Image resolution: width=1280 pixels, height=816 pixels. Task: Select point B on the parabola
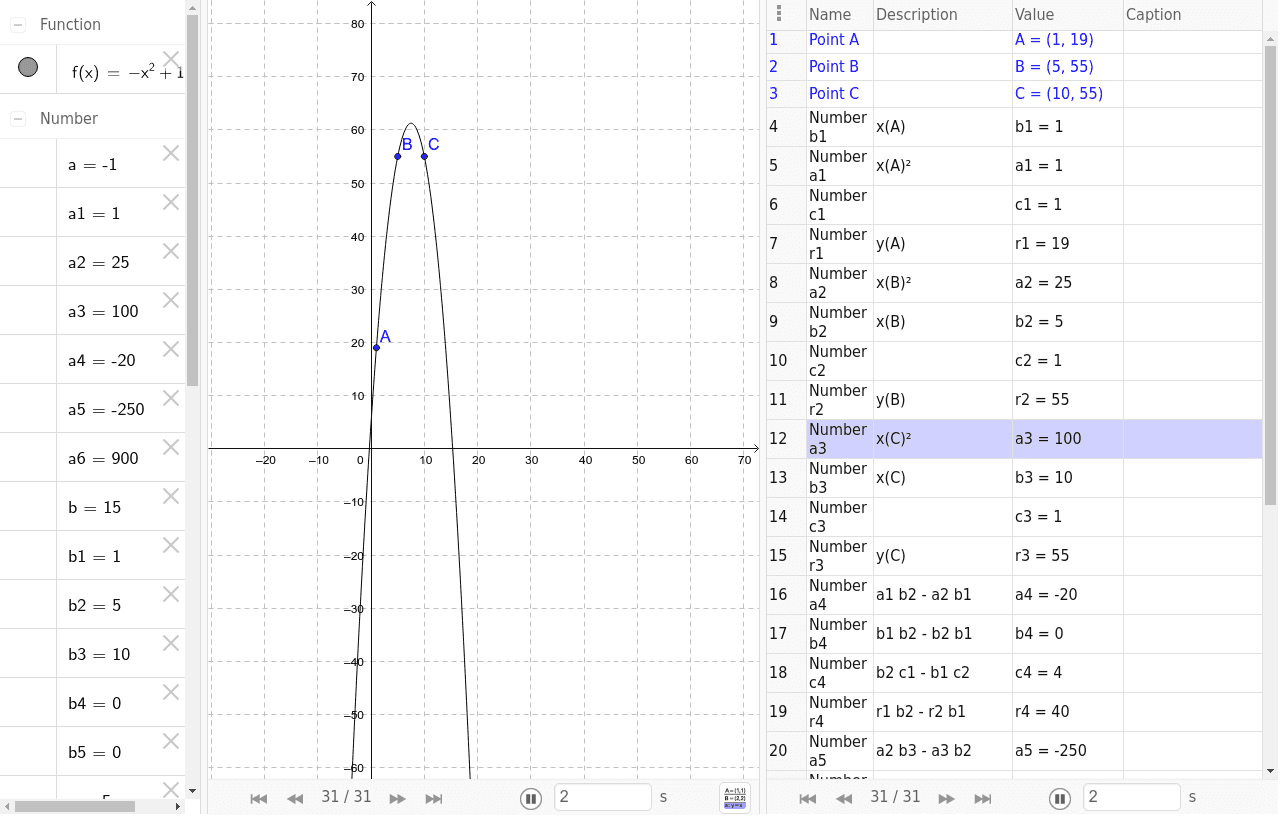(x=397, y=157)
